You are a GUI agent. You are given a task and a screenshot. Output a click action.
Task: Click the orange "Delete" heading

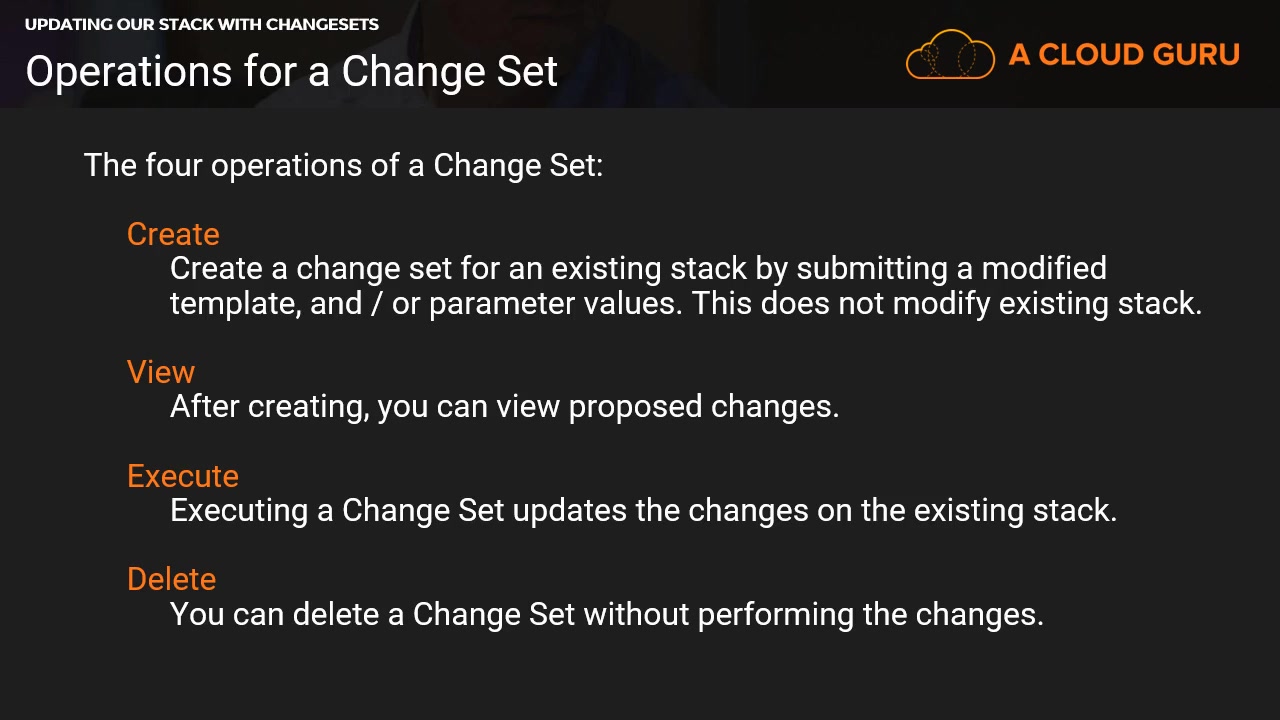[171, 579]
